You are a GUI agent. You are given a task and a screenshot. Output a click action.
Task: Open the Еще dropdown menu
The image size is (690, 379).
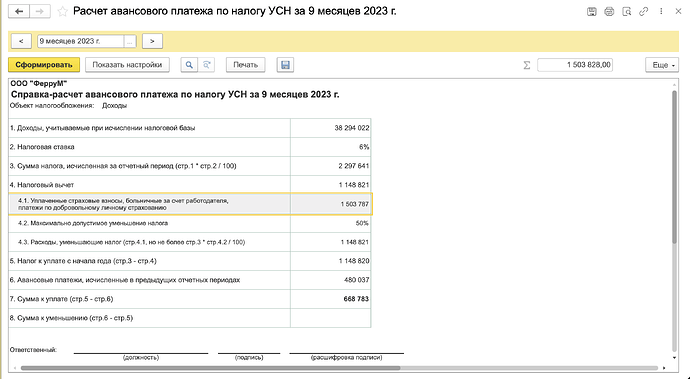(x=662, y=65)
